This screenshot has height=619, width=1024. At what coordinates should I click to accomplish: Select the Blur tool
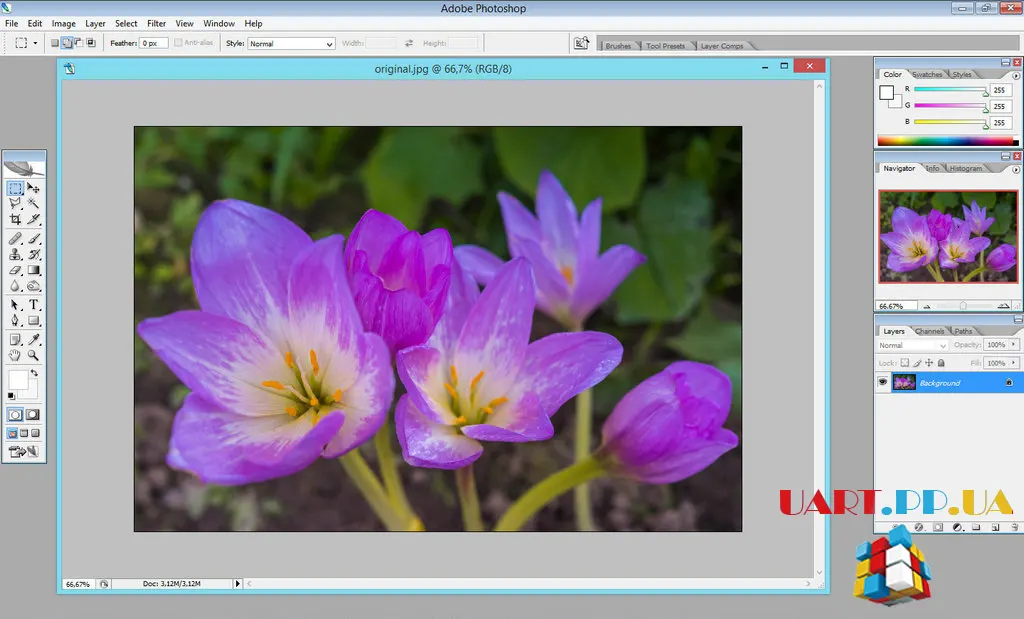15,285
